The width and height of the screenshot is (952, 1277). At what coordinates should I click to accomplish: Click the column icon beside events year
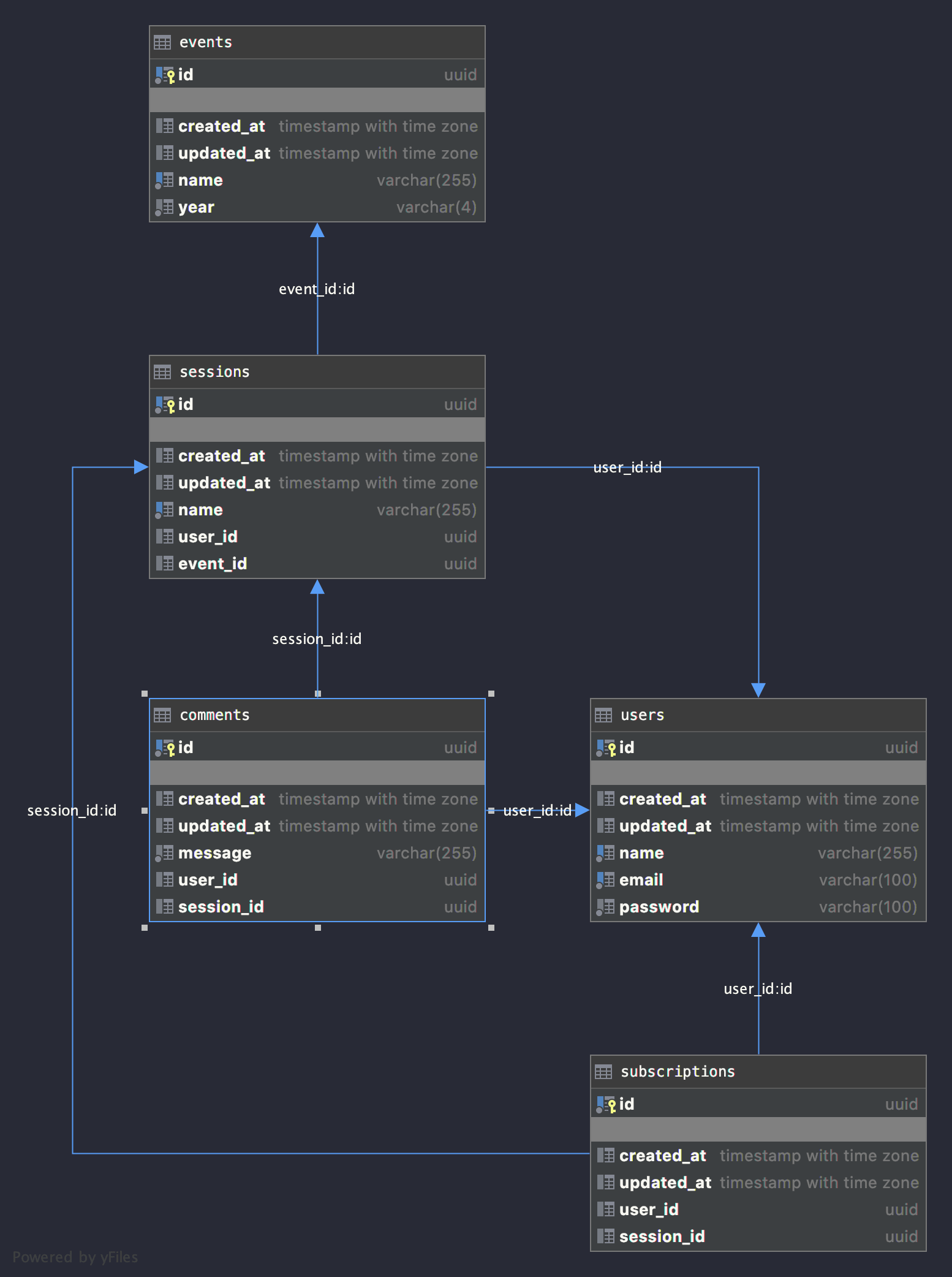(164, 207)
